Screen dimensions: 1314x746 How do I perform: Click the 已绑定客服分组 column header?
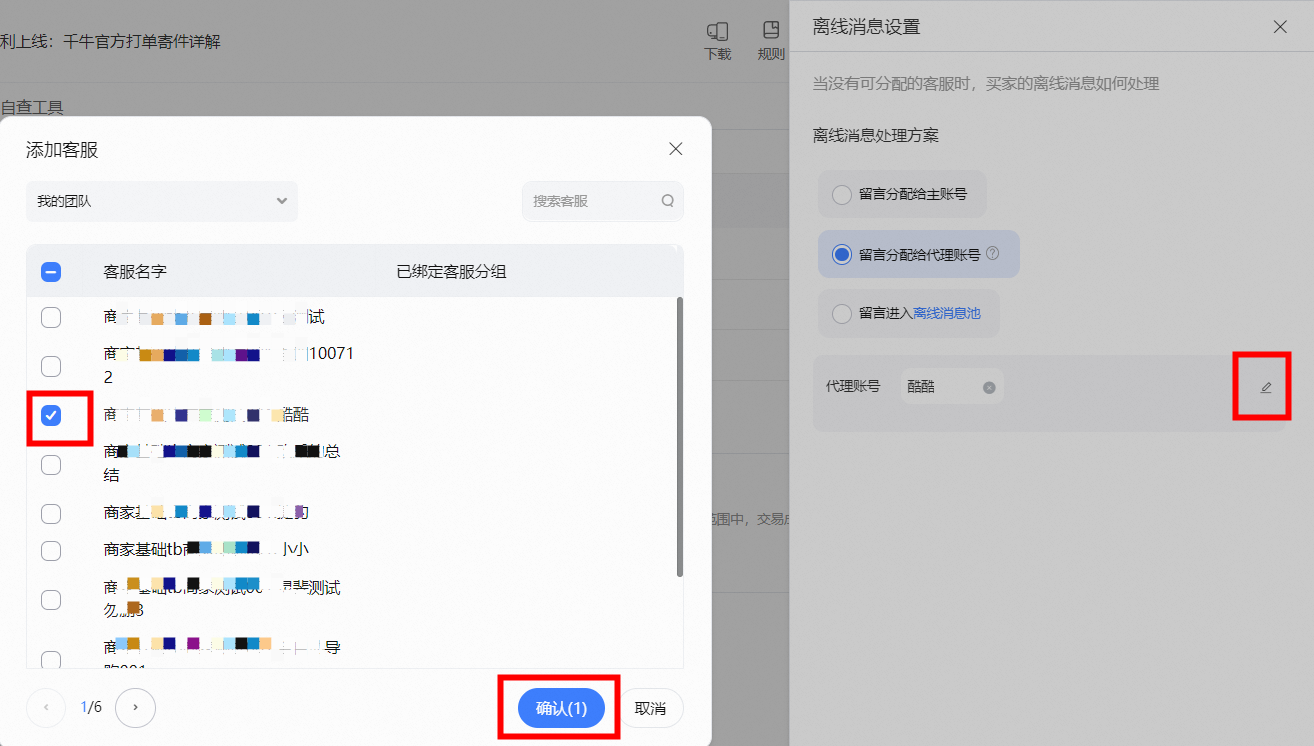pyautogui.click(x=451, y=271)
